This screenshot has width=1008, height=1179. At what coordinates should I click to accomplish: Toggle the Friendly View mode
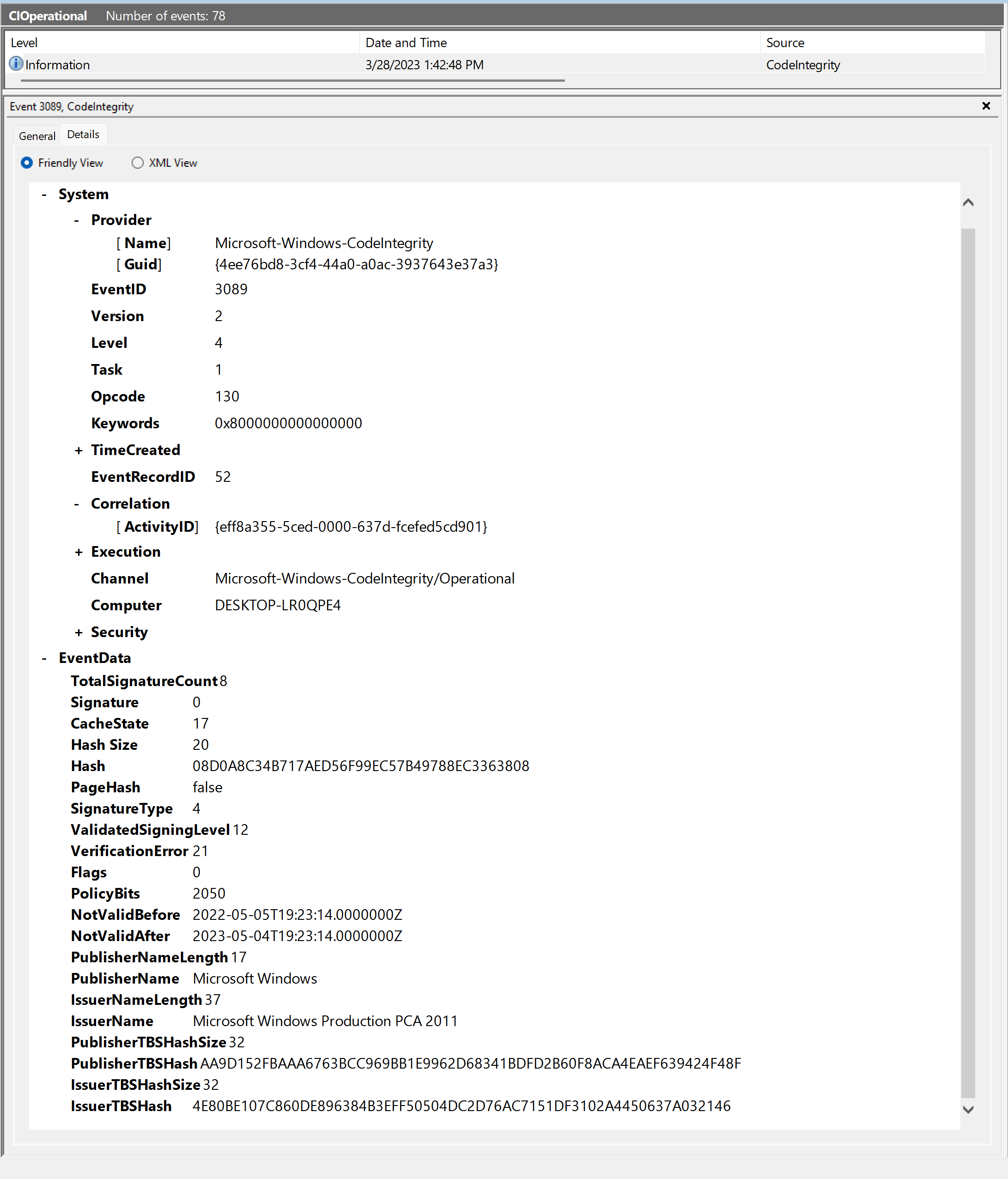click(29, 162)
